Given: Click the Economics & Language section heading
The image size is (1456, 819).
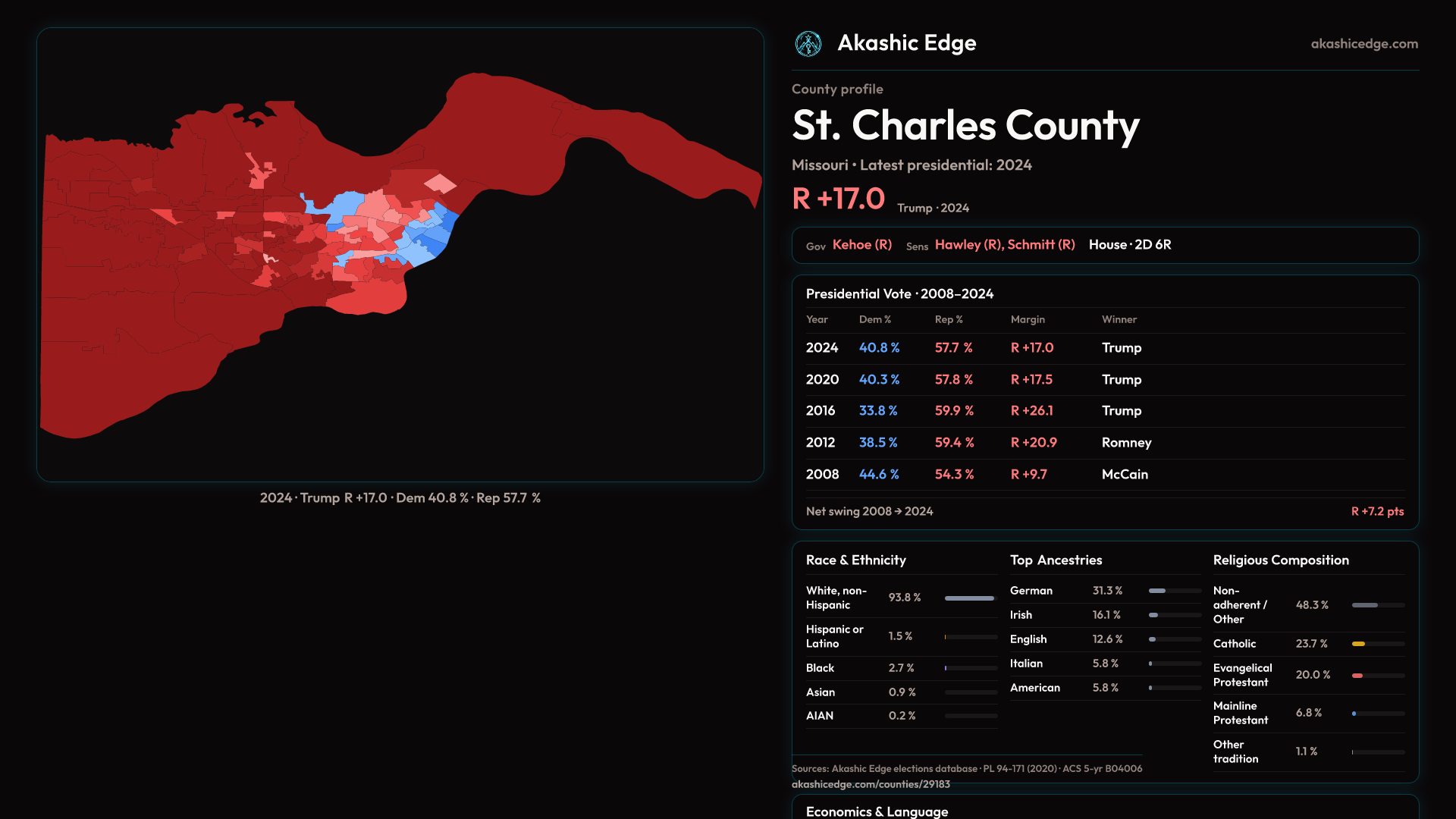Looking at the screenshot, I should click(x=877, y=811).
